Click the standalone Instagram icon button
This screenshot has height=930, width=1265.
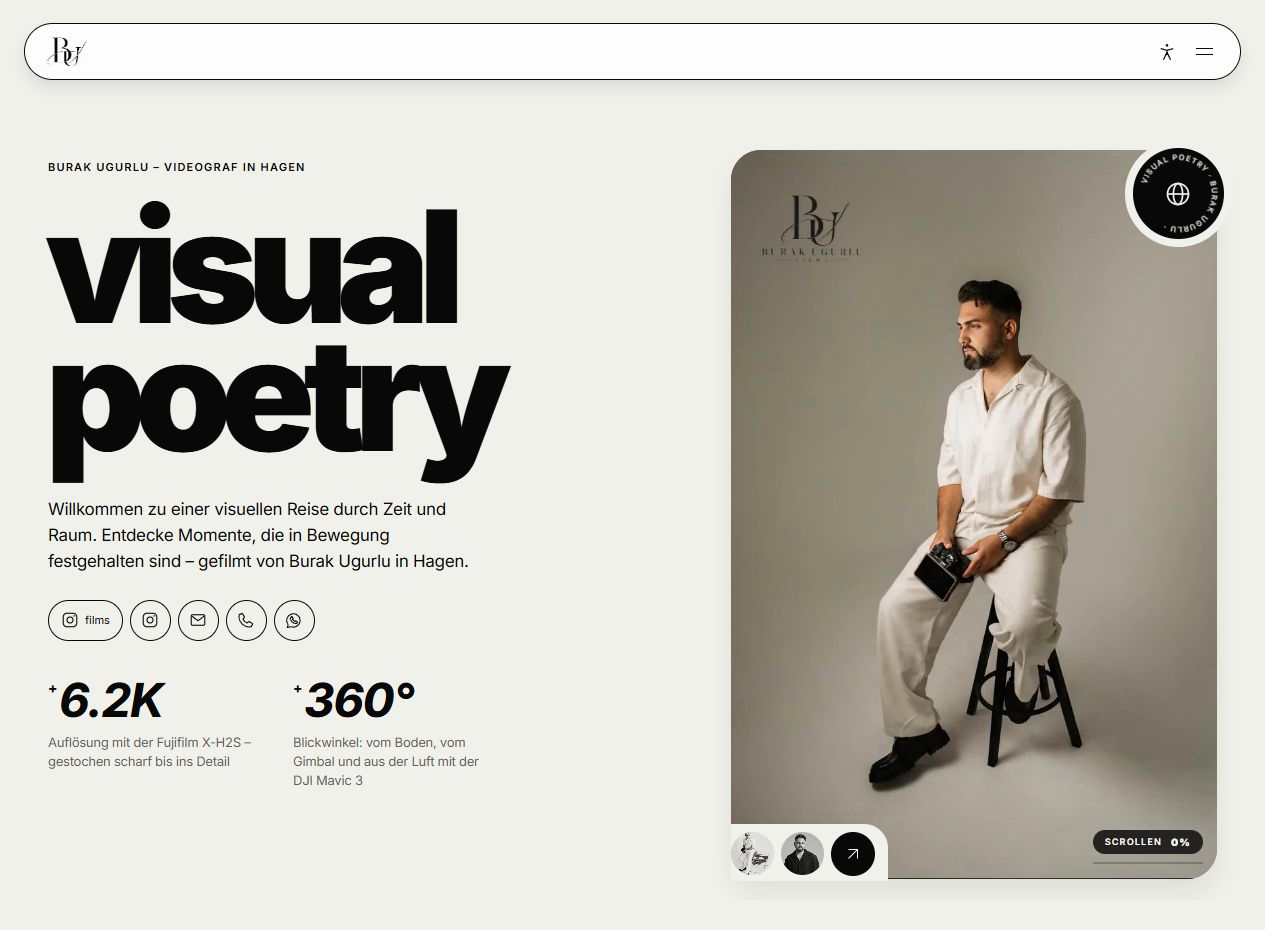(x=150, y=620)
